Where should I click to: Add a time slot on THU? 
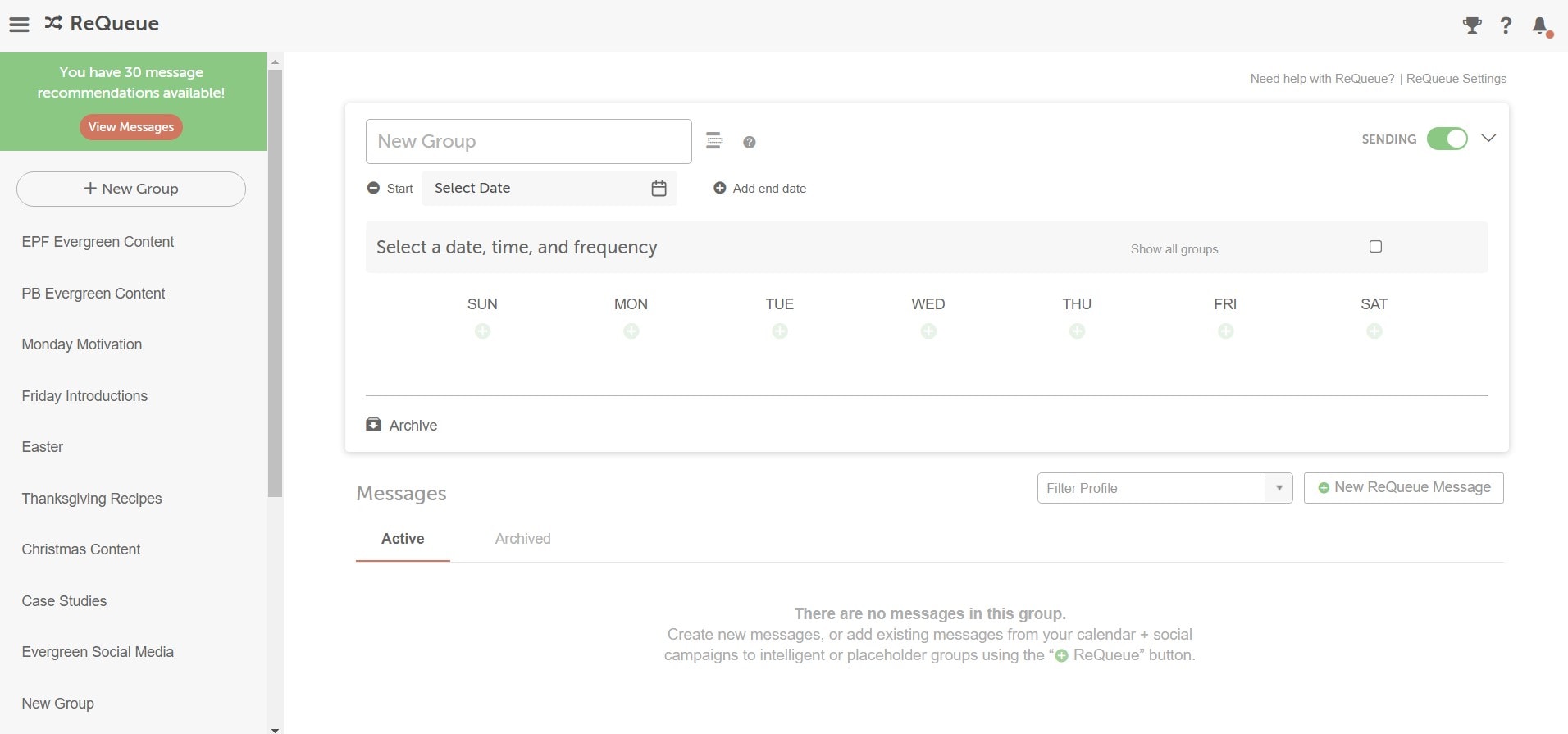[1077, 331]
